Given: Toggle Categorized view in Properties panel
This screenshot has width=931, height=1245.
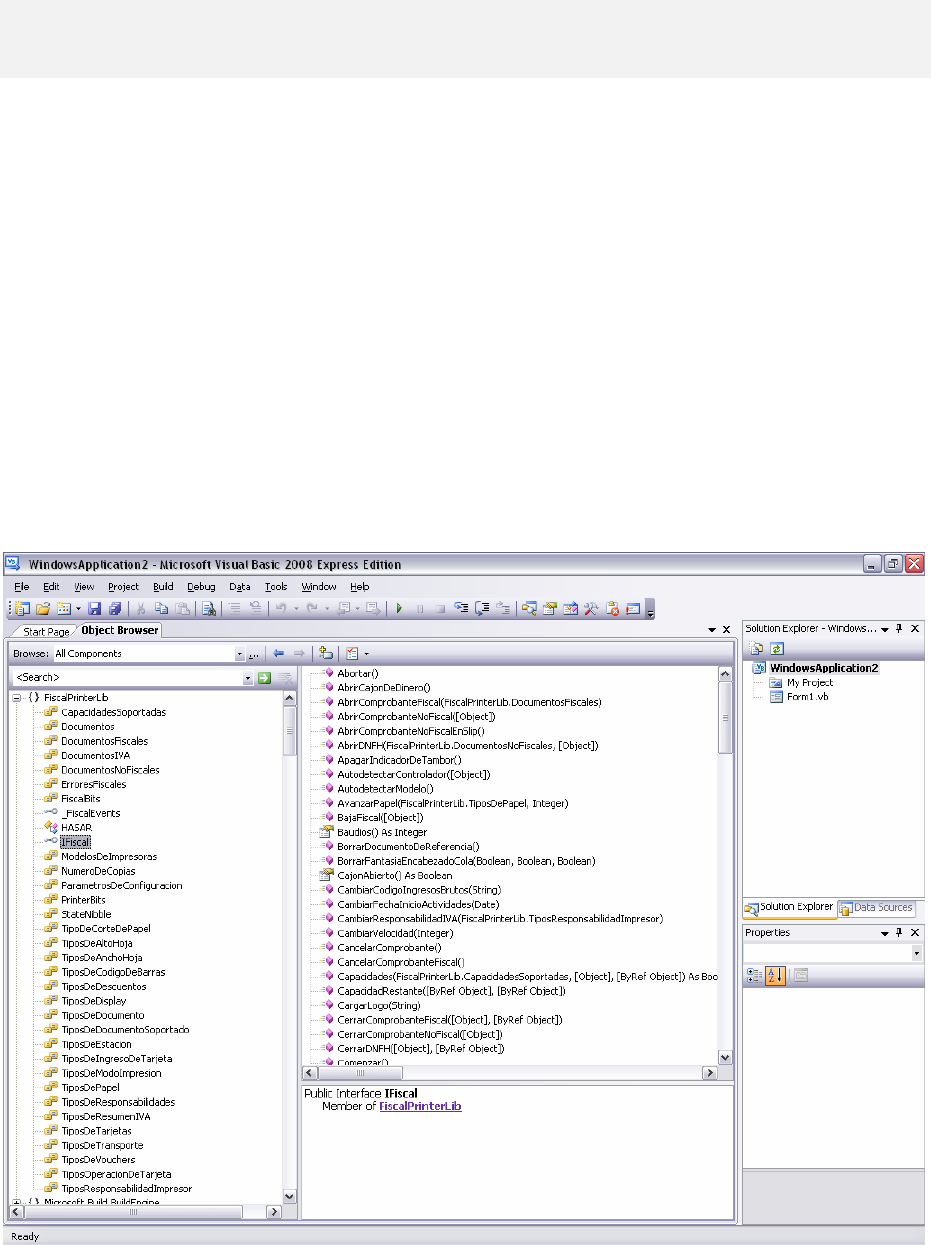Looking at the screenshot, I should pyautogui.click(x=756, y=976).
